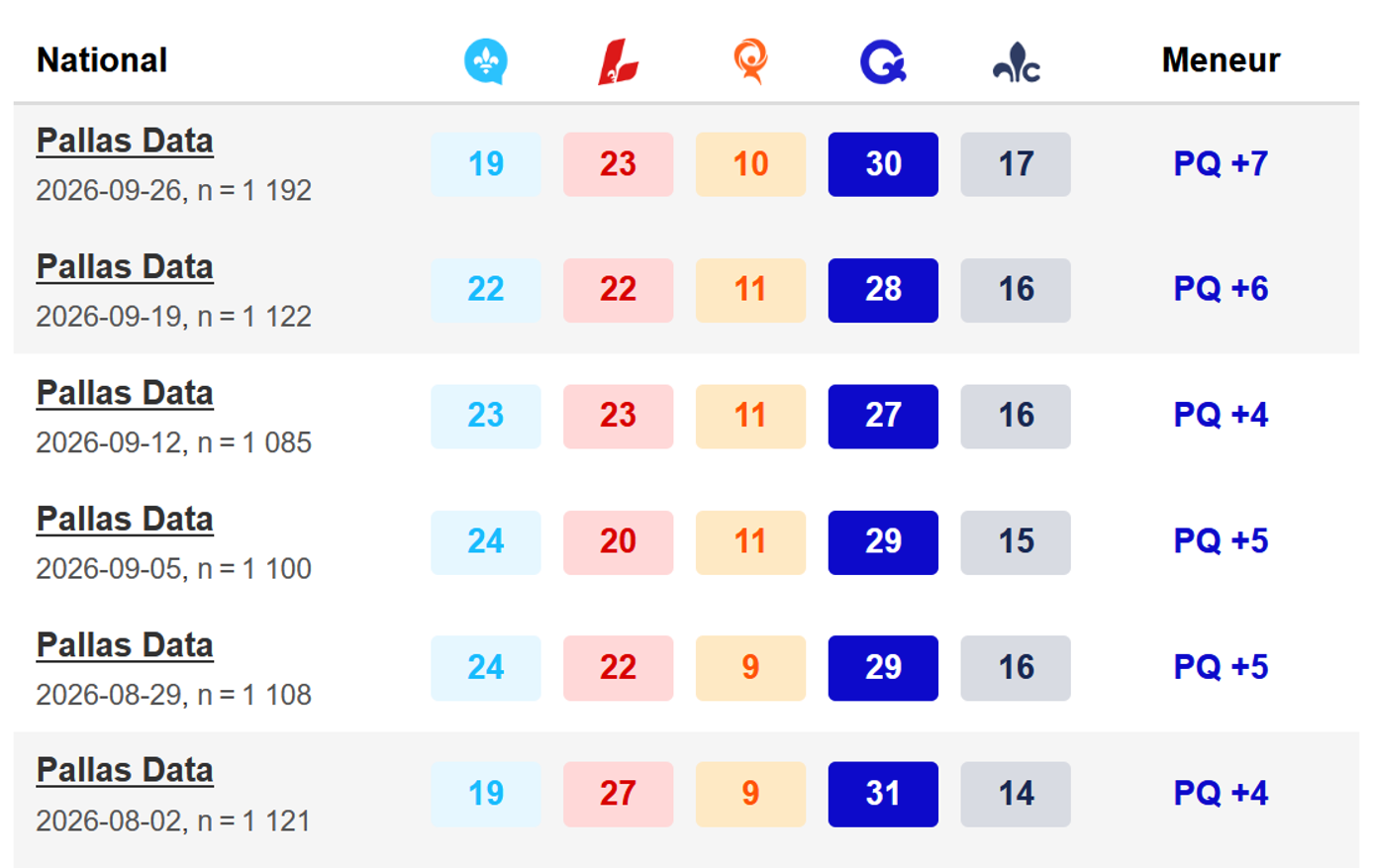Click the grey Conservative 17 value box
This screenshot has height=868, width=1373.
[1016, 164]
